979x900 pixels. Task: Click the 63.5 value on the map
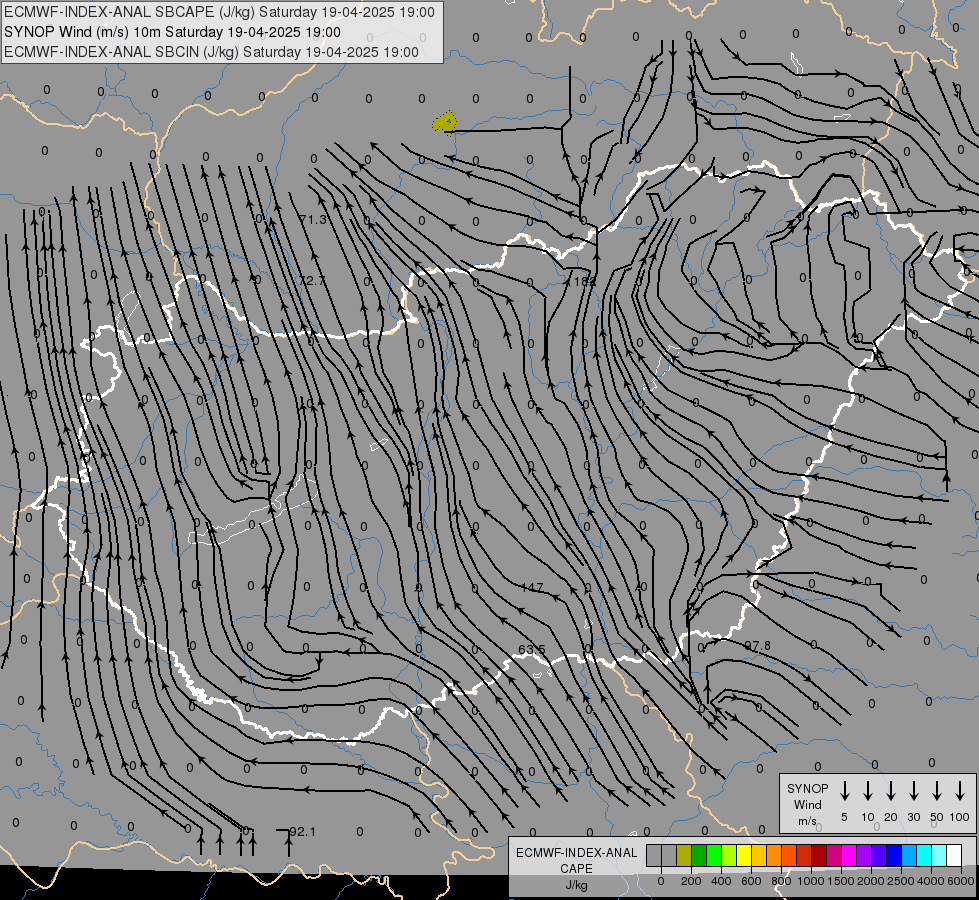click(x=532, y=650)
